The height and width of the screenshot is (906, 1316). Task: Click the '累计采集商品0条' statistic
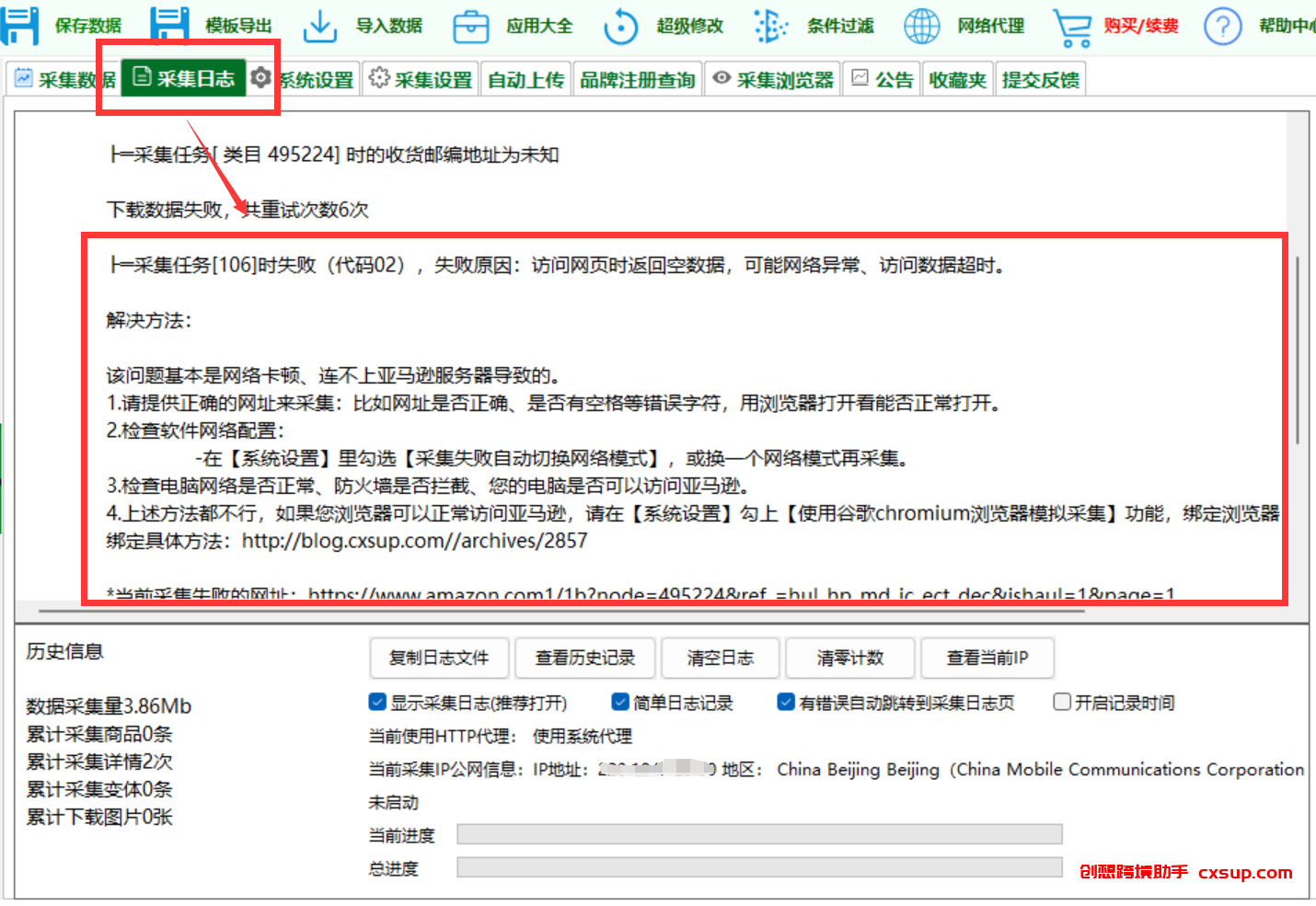tap(99, 734)
